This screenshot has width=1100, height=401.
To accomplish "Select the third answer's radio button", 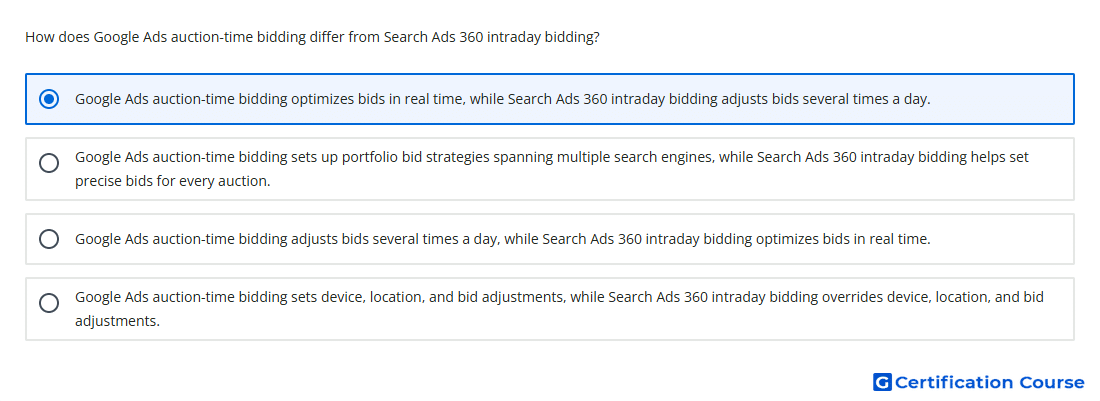I will coord(49,239).
